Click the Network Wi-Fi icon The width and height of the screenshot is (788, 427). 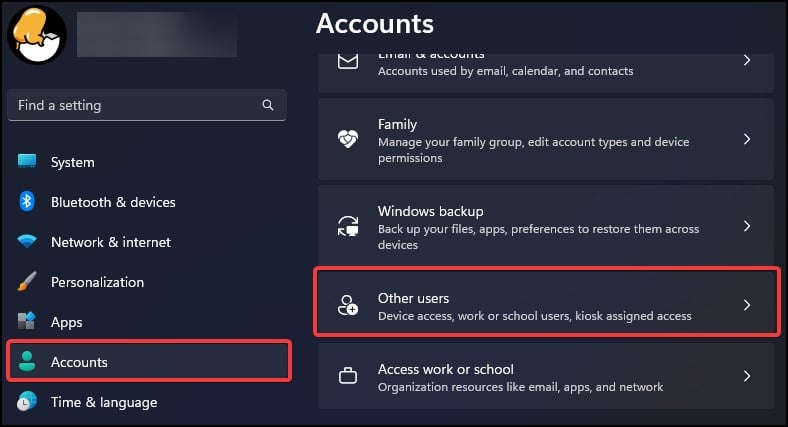[27, 242]
